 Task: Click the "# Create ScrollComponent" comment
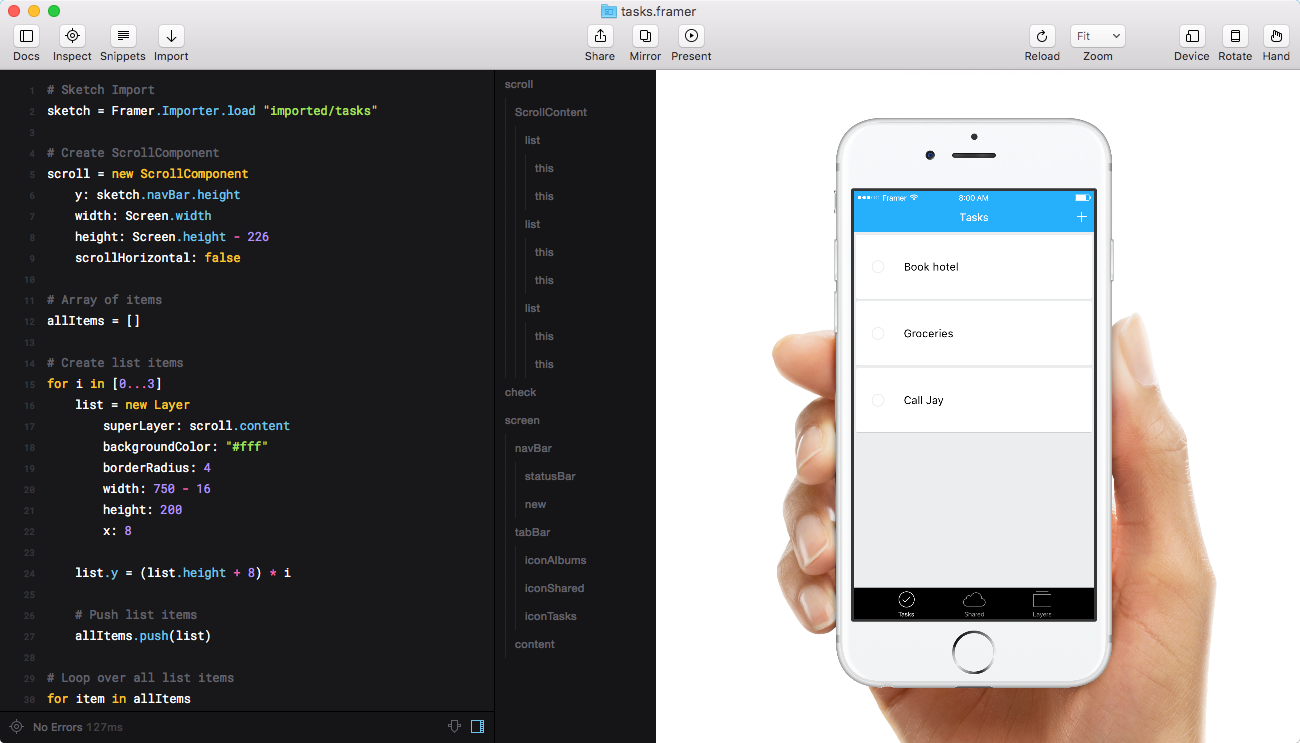click(x=133, y=153)
